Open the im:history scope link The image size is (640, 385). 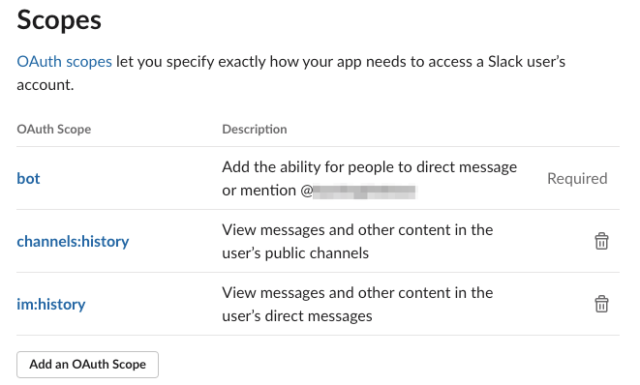pyautogui.click(x=51, y=304)
